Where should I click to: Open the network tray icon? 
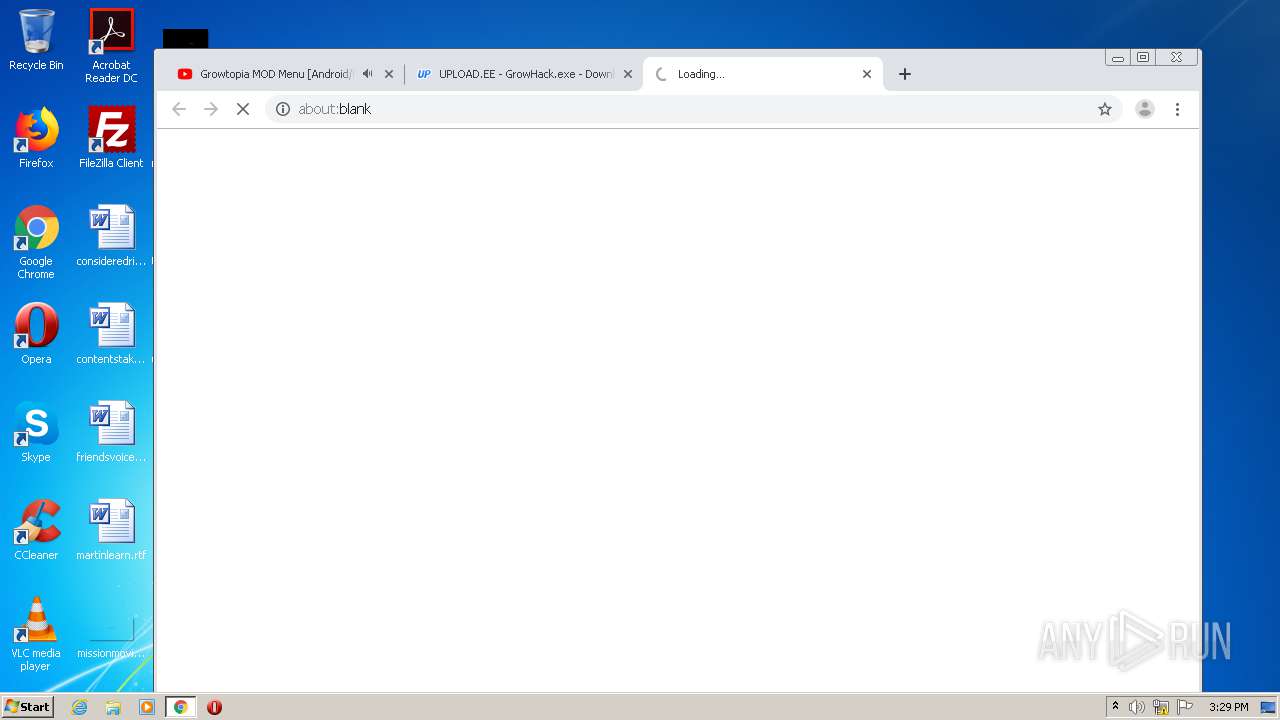click(1161, 707)
